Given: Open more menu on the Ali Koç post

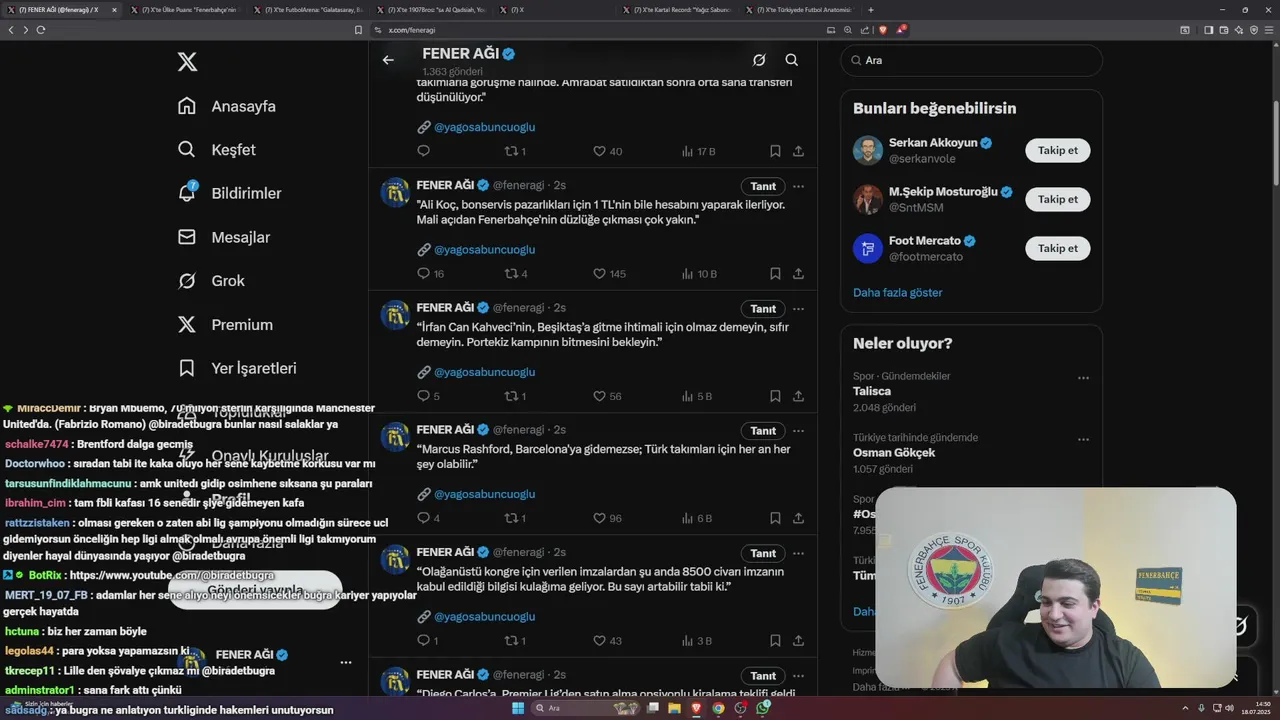Looking at the screenshot, I should [798, 186].
